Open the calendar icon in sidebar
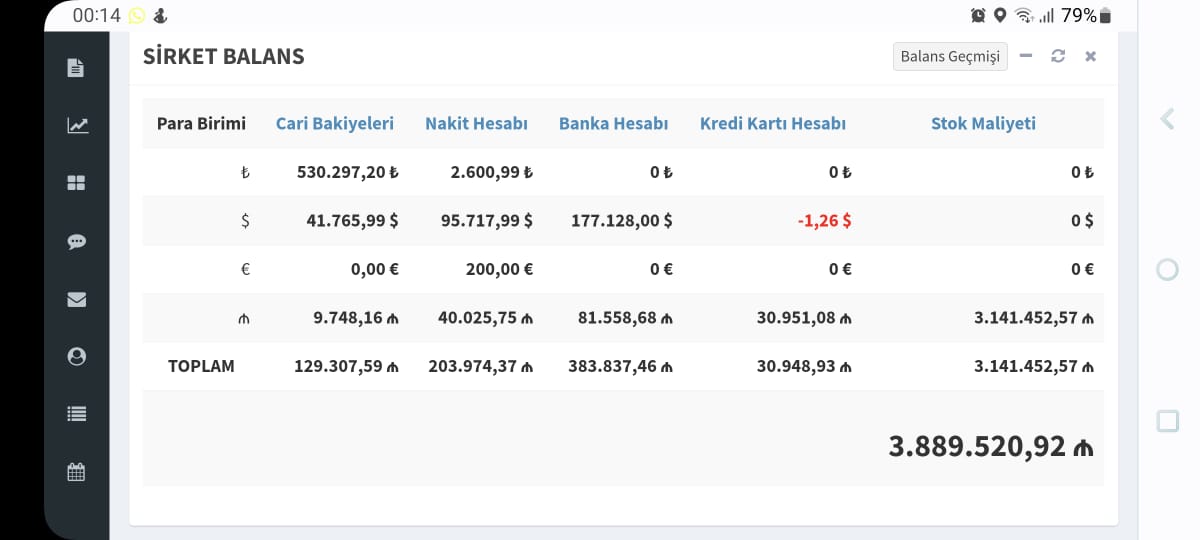This screenshot has height=540, width=1200. [76, 472]
